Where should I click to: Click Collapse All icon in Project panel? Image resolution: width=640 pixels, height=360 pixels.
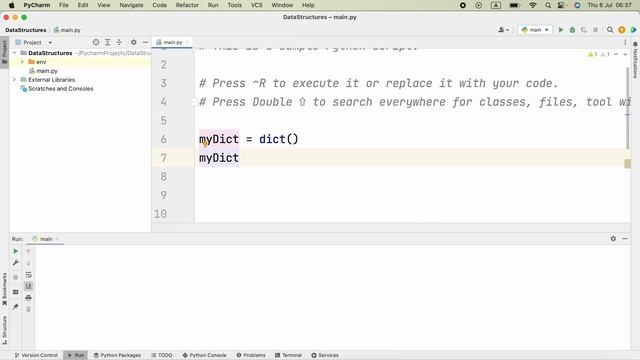pyautogui.click(x=119, y=42)
